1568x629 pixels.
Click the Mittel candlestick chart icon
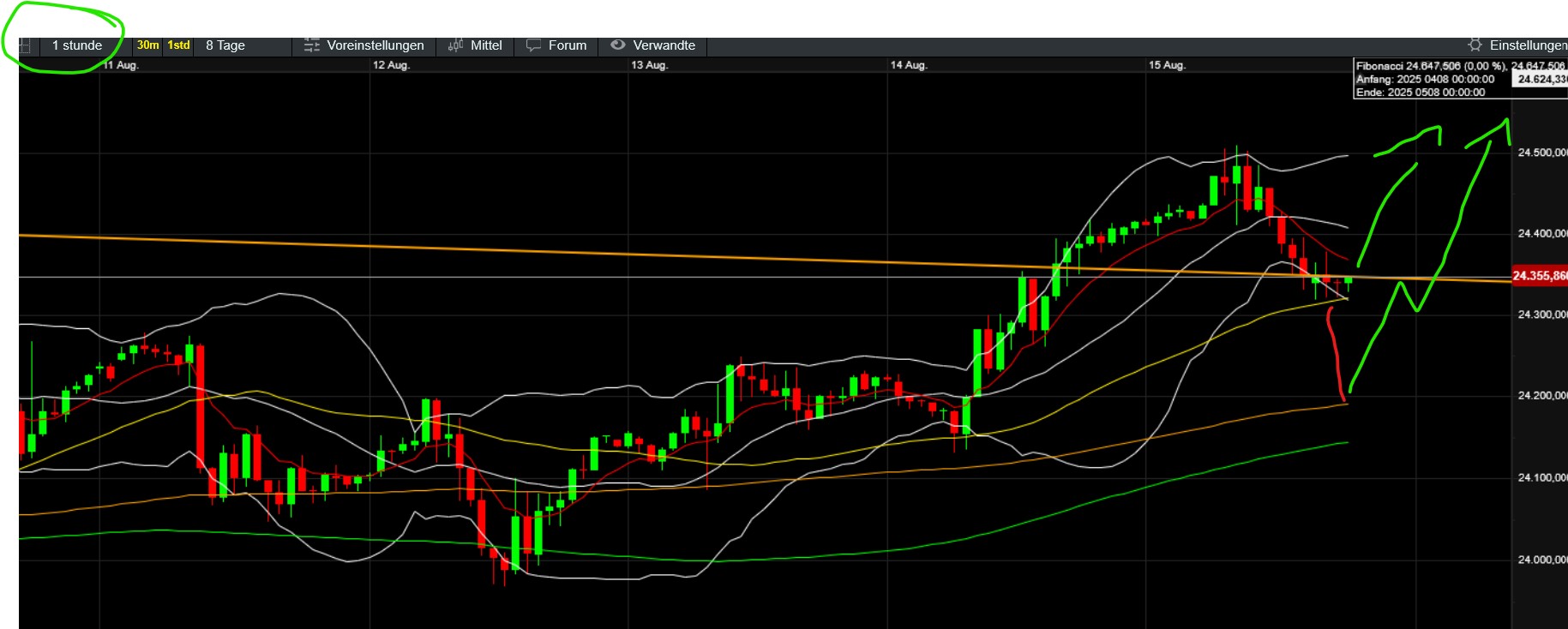456,45
